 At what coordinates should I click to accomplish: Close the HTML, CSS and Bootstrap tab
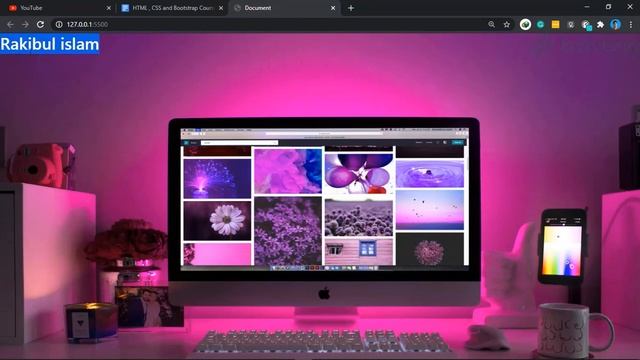221,8
